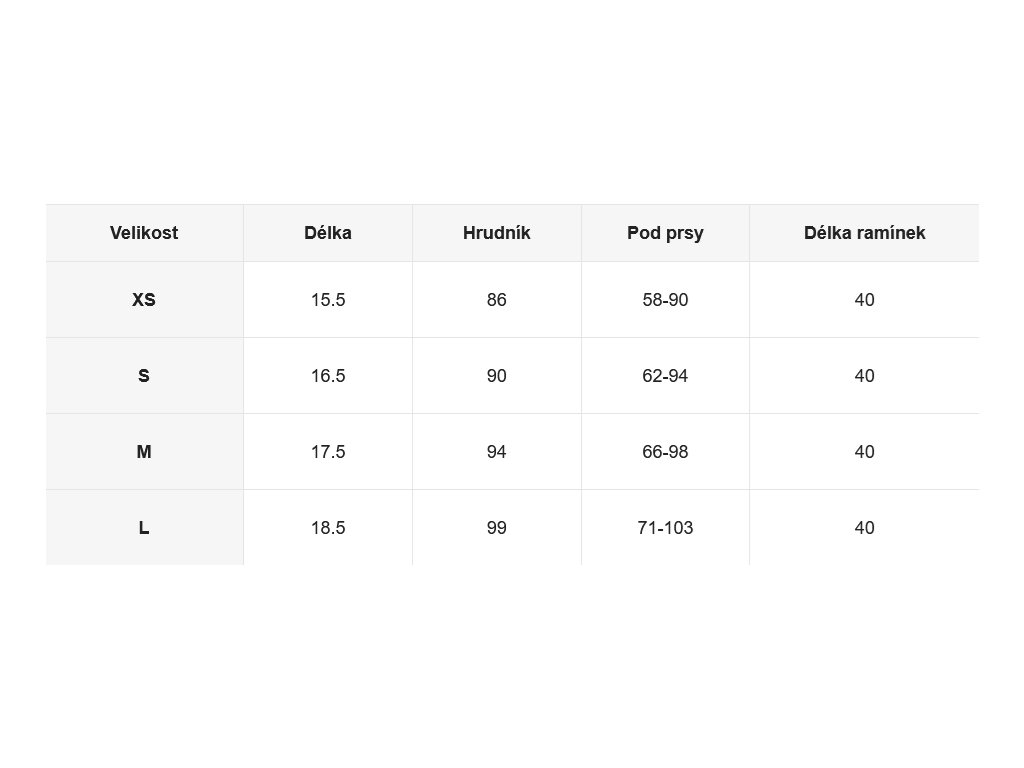Click the chest value 99 cell

496,527
